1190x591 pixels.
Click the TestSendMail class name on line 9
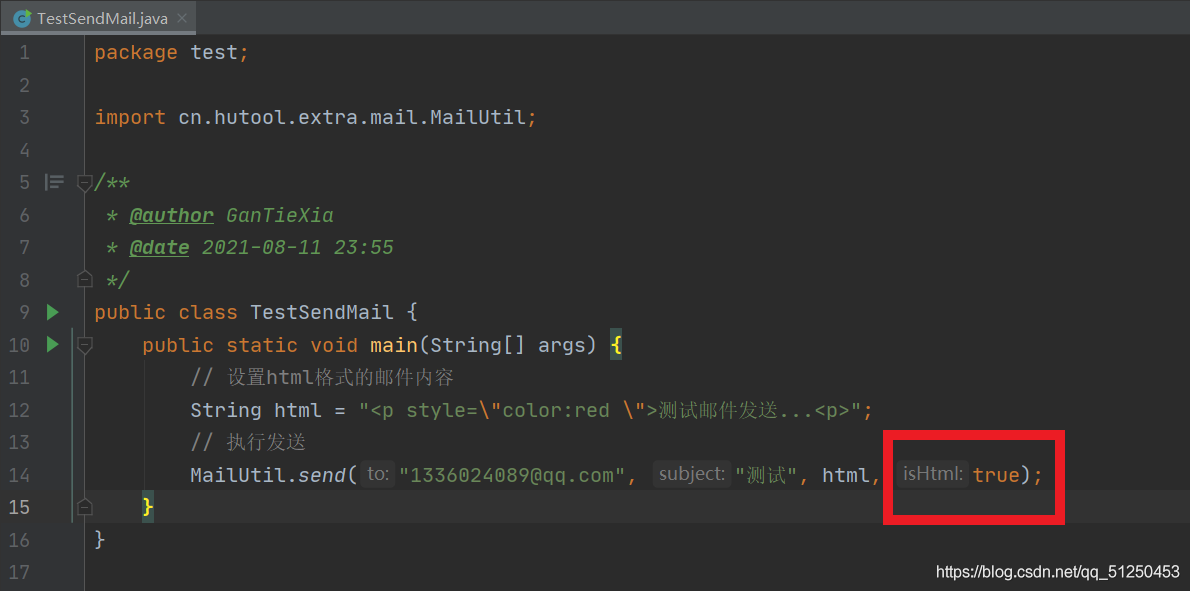coord(322,312)
